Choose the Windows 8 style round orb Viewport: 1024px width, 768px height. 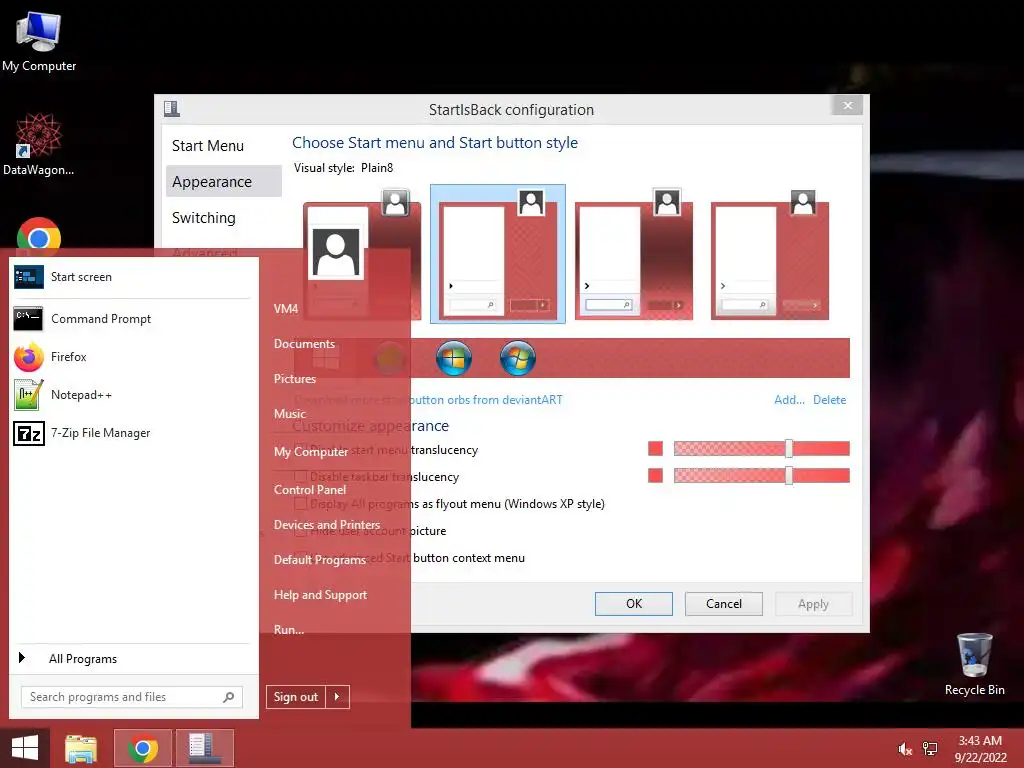click(x=454, y=358)
